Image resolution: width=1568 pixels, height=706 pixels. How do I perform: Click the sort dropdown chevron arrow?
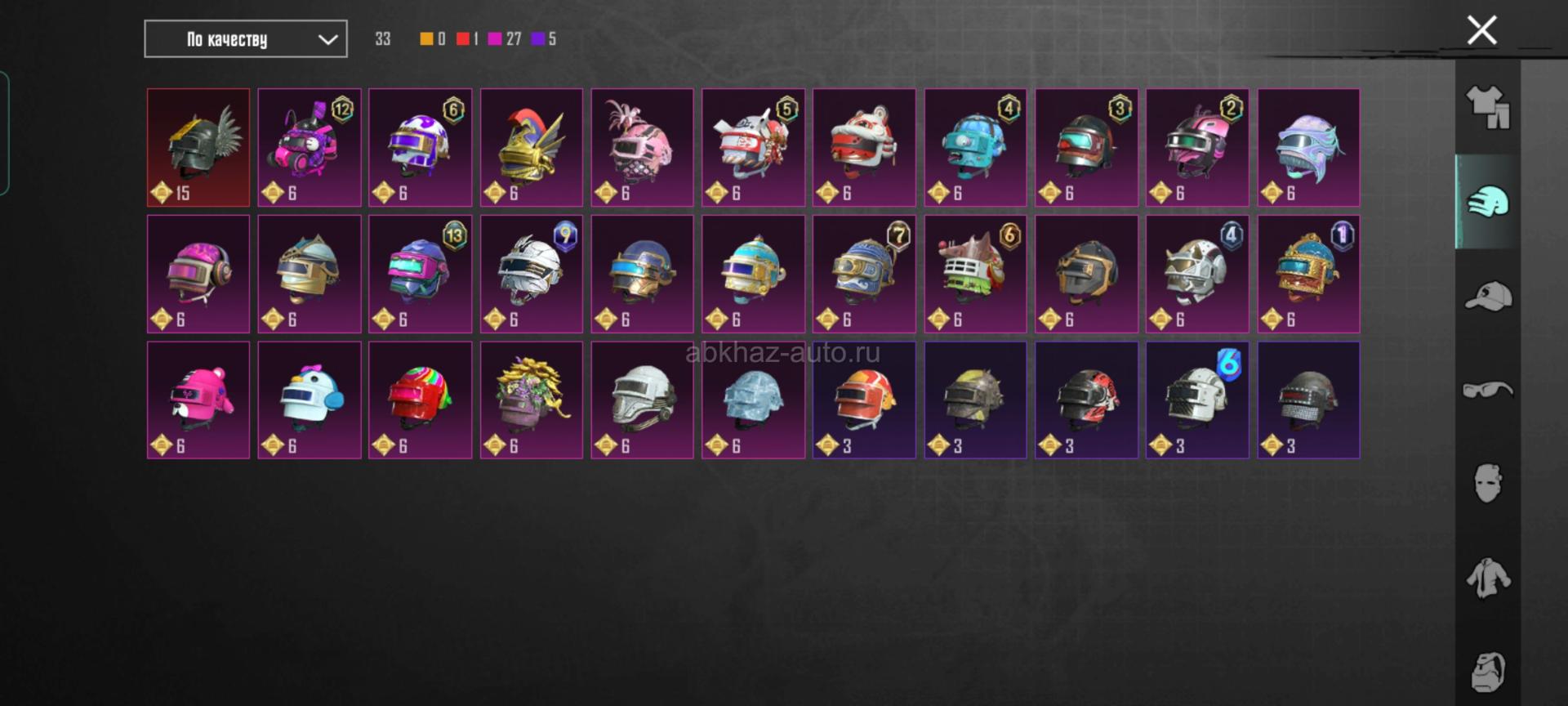click(x=327, y=39)
